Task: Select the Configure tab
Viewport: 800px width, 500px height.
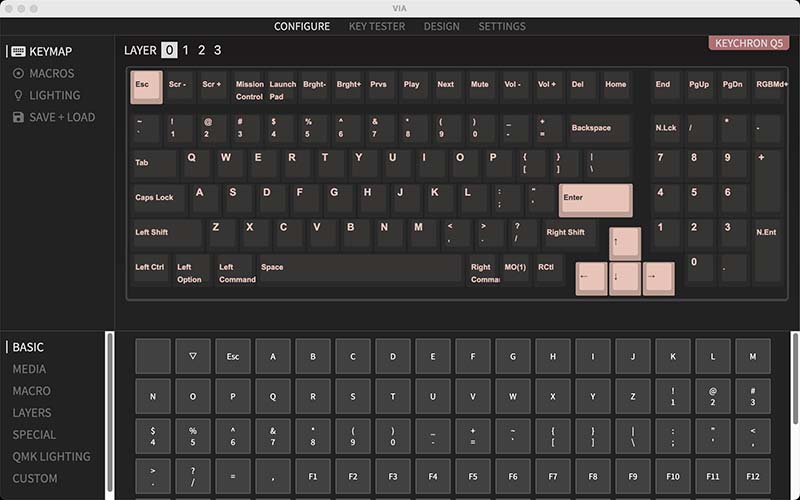Action: point(302,27)
